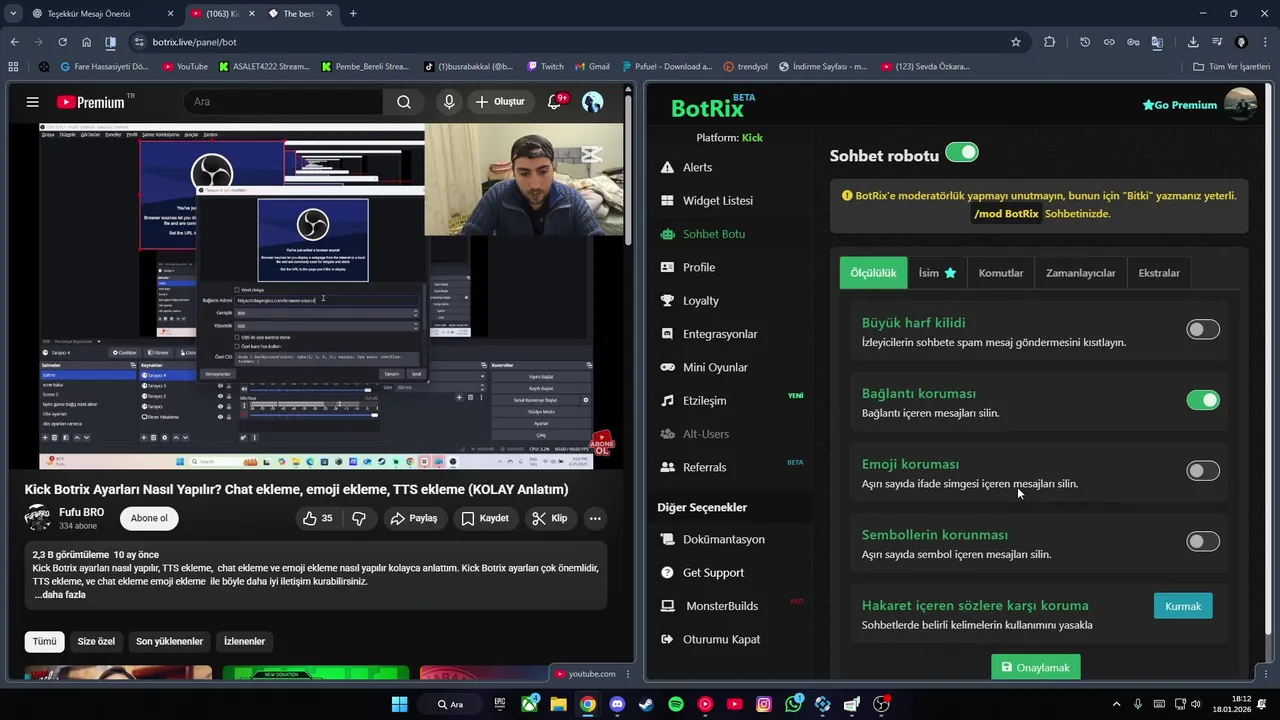Switch to the Zamanlayıcılar tab
Screen dimensions: 1280x720
(1080, 273)
